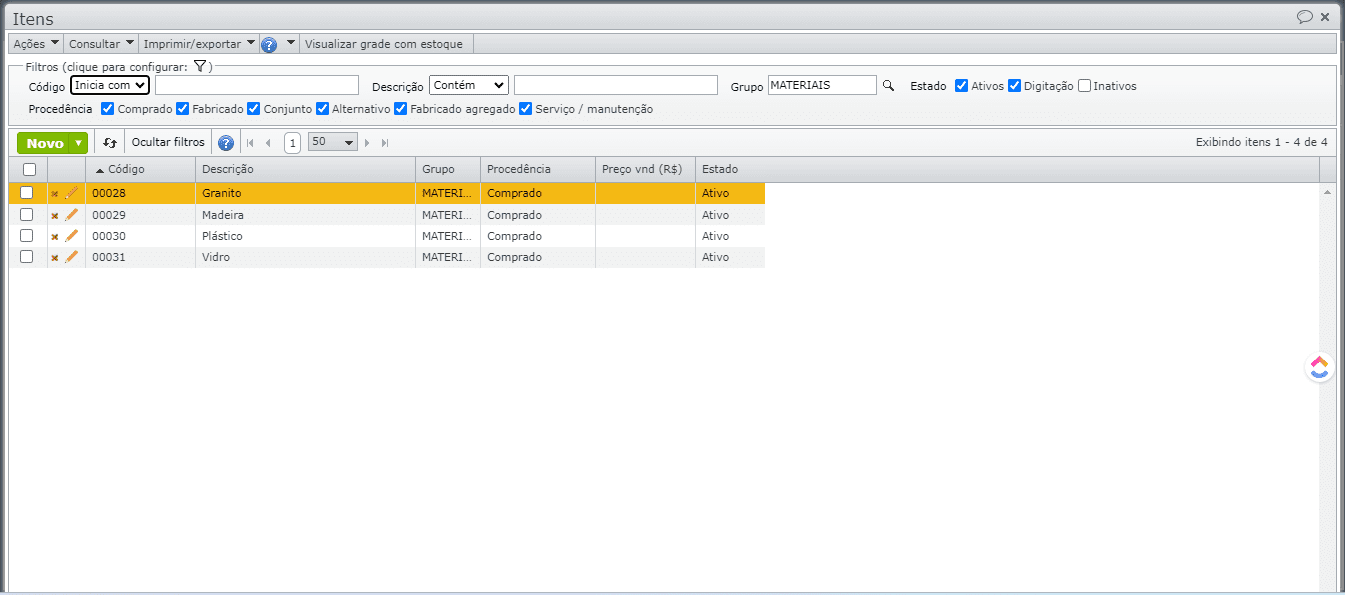Click the Descrição filter text field
1345x595 pixels.
pos(616,85)
